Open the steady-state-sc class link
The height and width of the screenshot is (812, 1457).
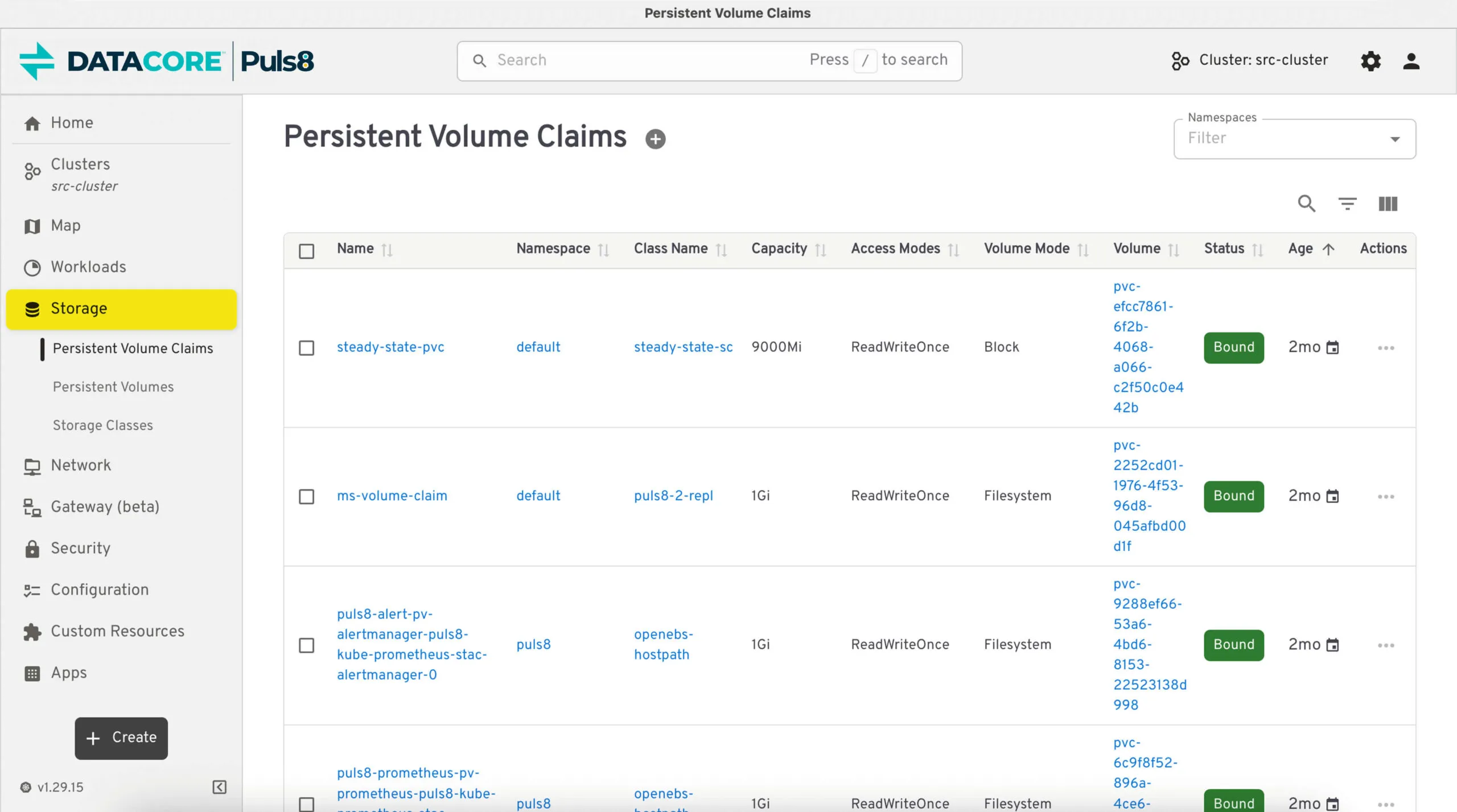[x=683, y=347]
